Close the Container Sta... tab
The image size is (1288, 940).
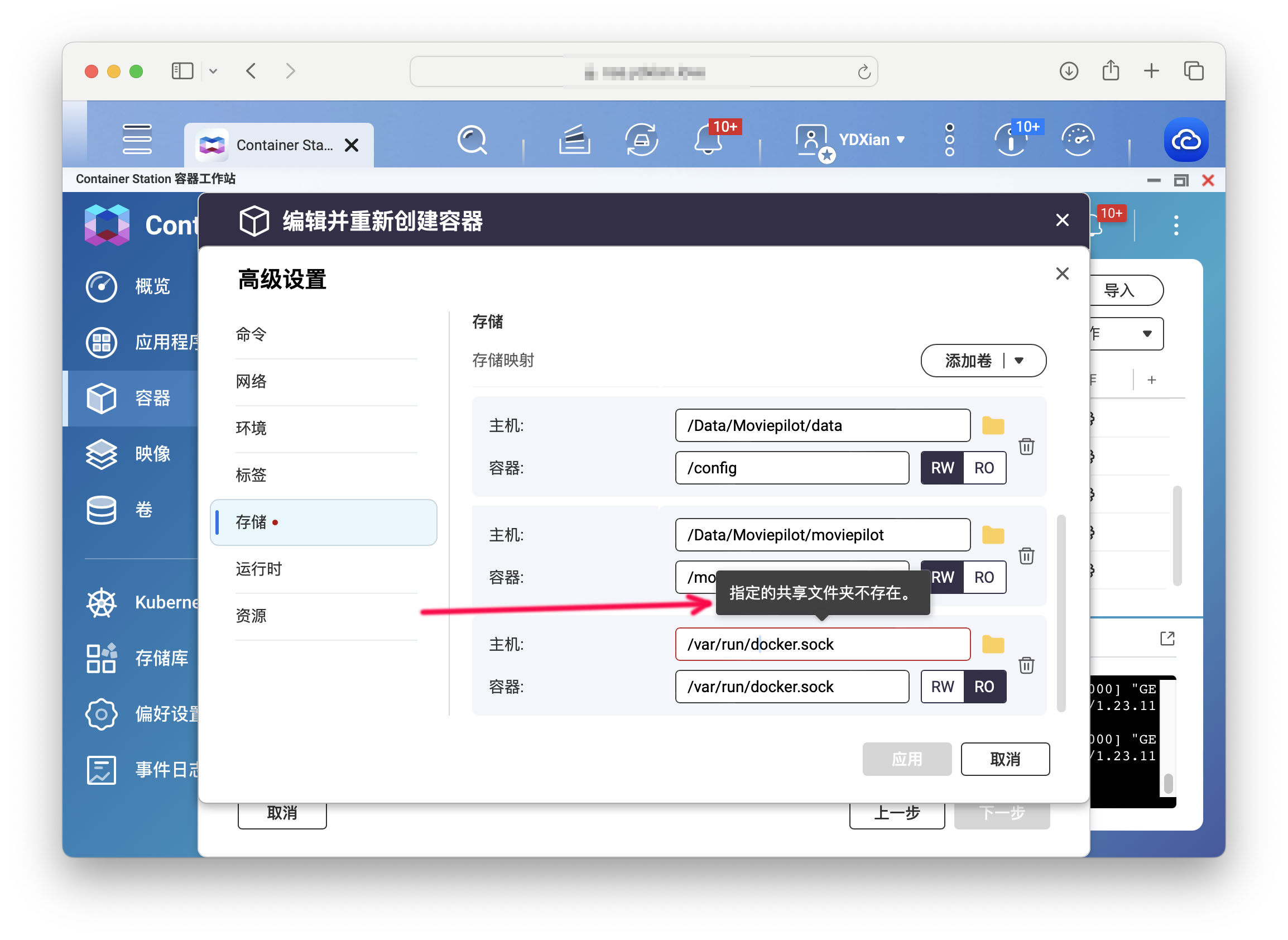click(x=352, y=145)
